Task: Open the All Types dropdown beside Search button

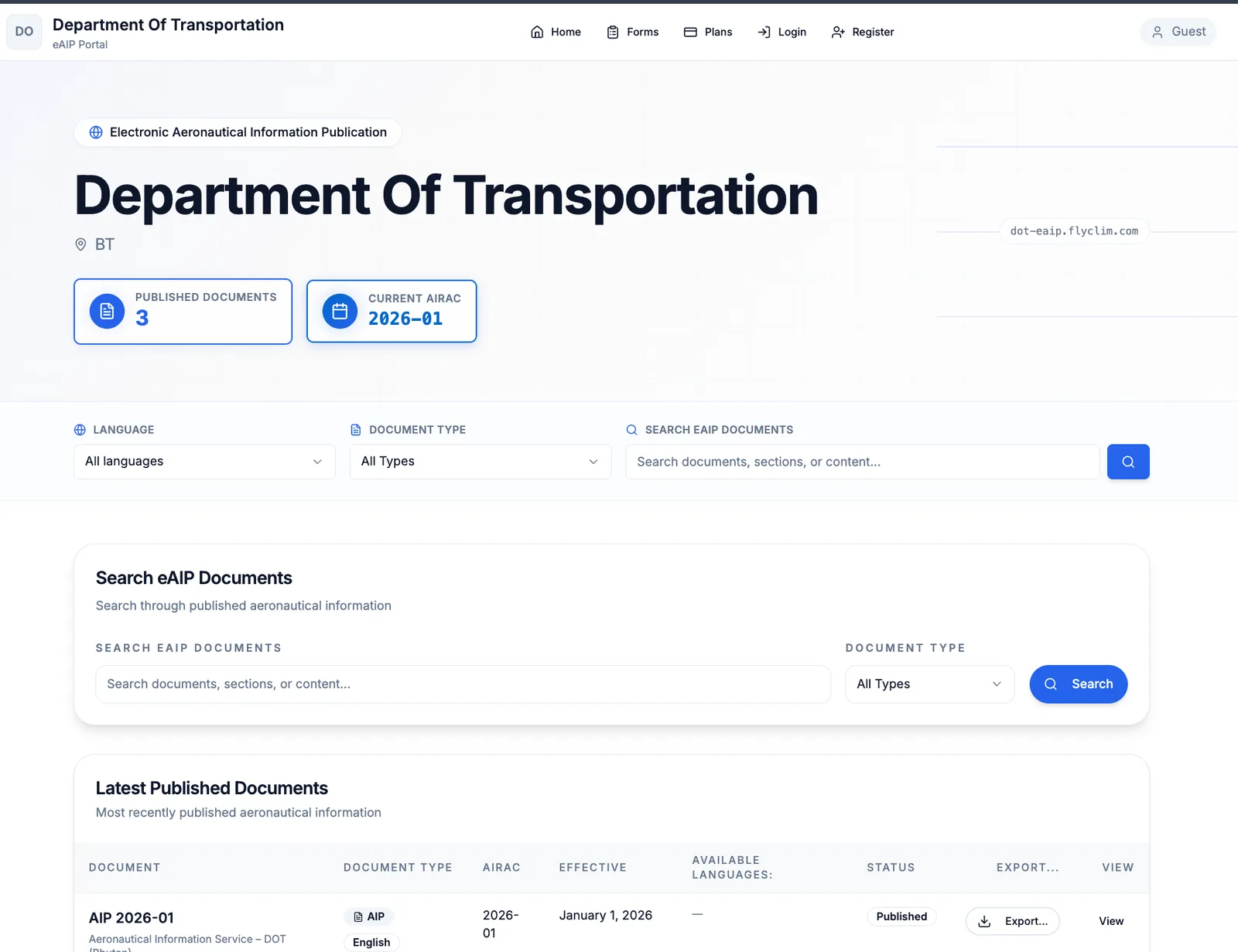Action: click(x=929, y=684)
